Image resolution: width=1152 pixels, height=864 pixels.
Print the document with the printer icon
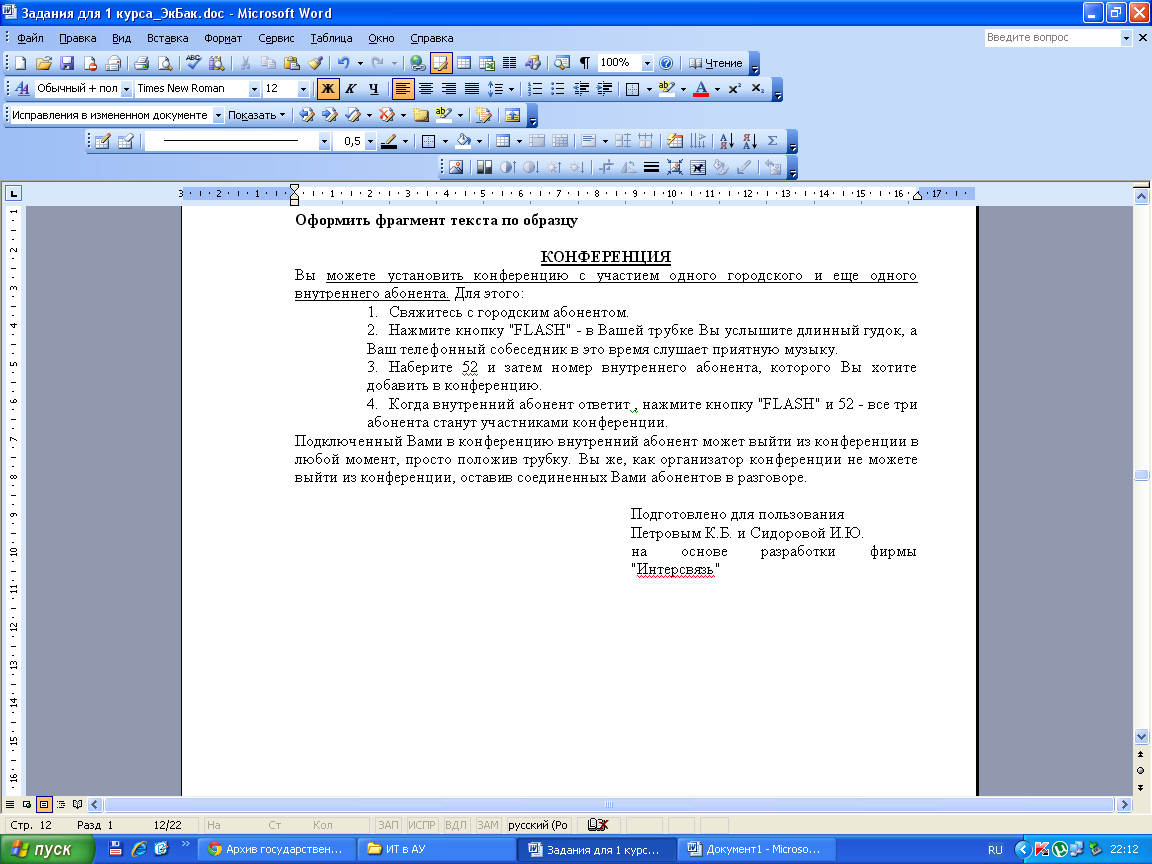tap(142, 63)
